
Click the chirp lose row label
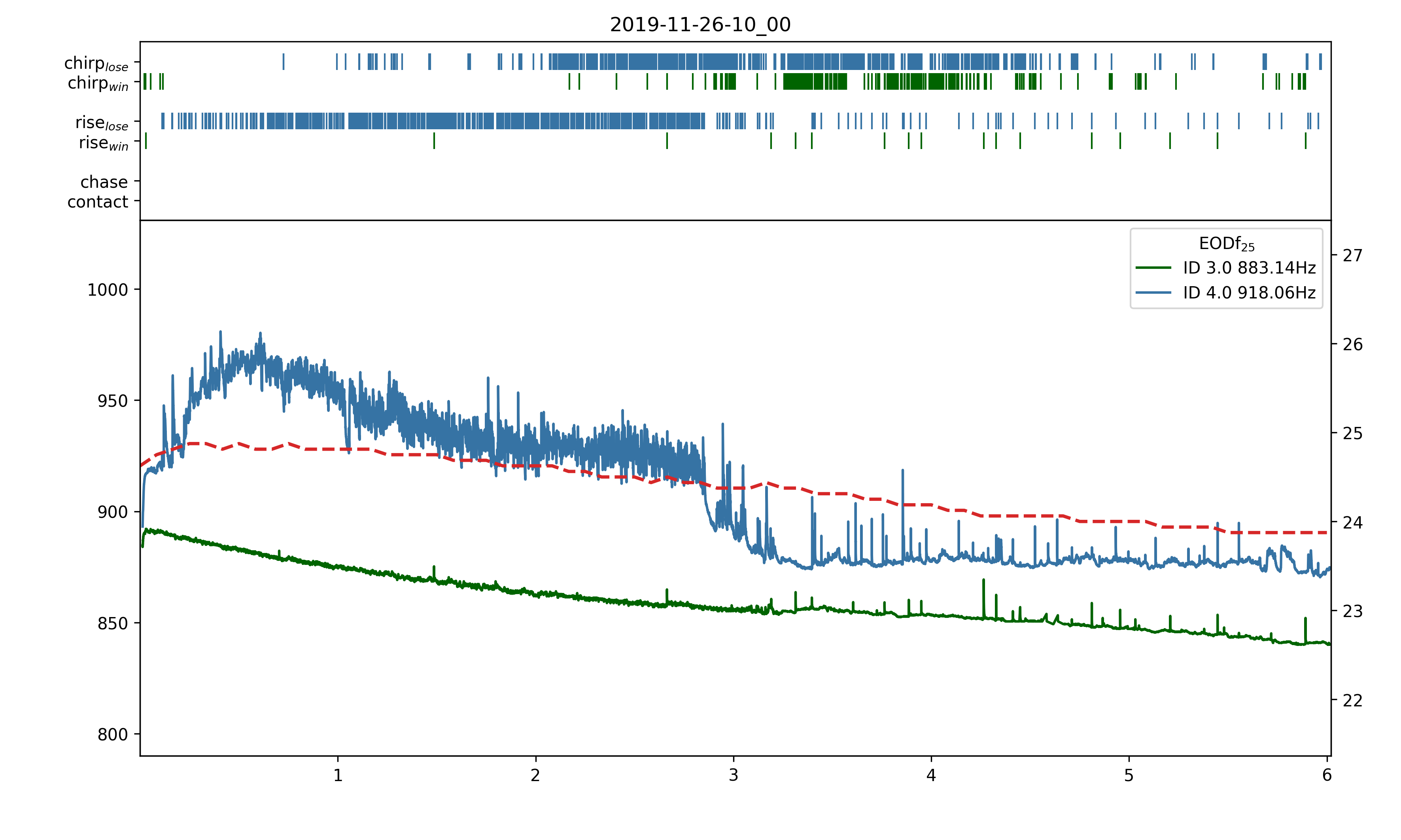(x=96, y=63)
